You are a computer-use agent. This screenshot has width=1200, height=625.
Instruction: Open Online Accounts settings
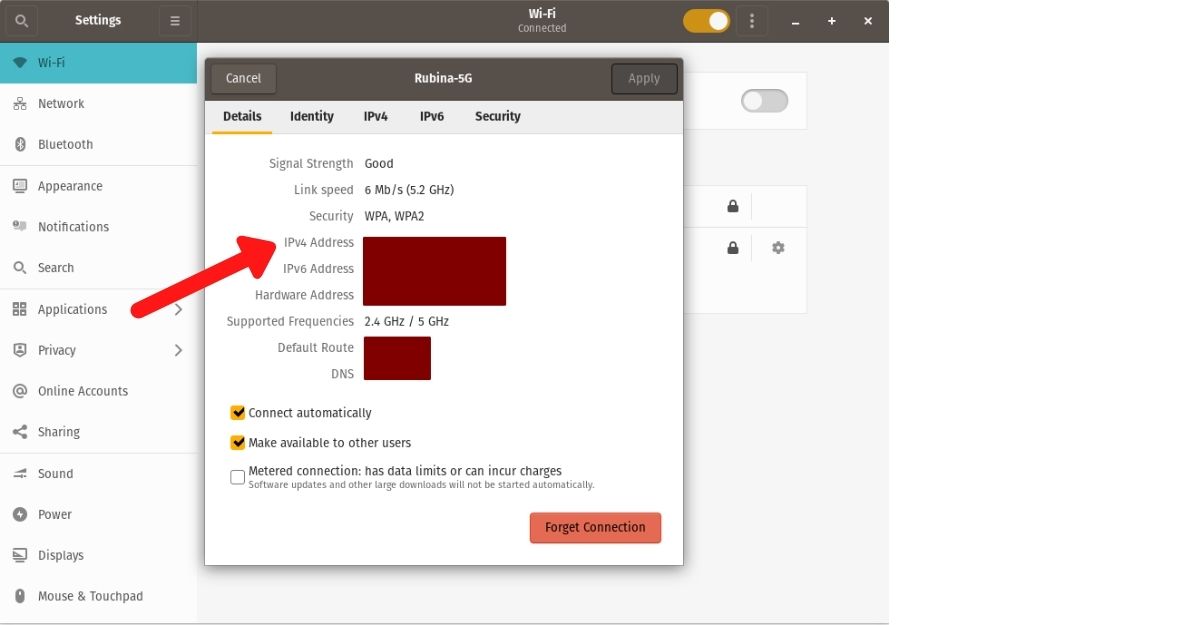(98, 391)
